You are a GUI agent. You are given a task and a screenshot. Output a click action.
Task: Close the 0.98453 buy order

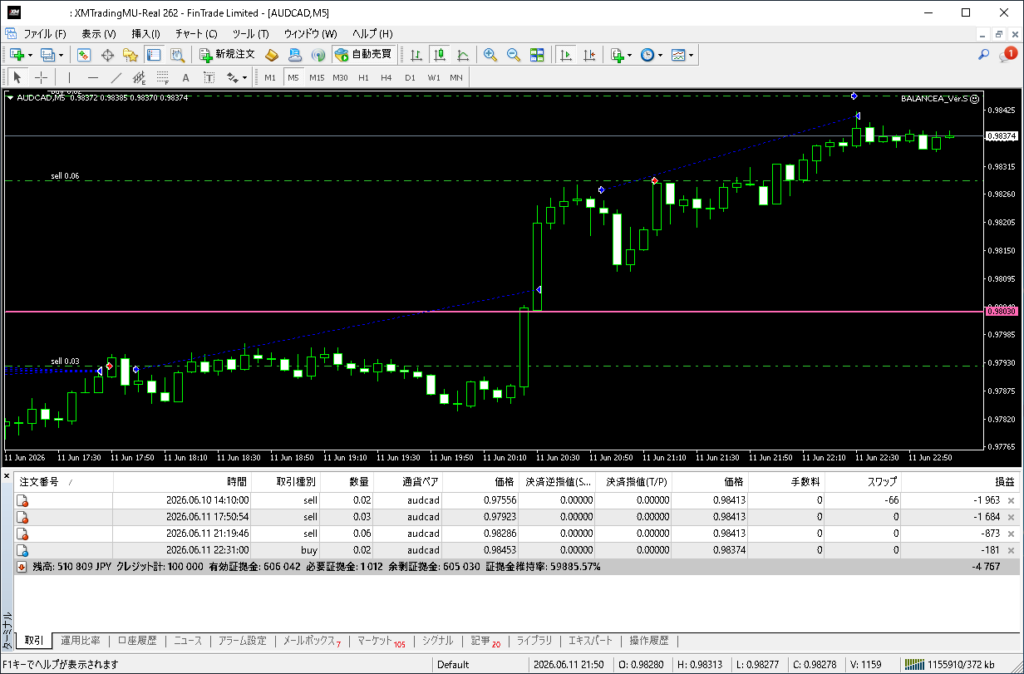tap(1011, 551)
